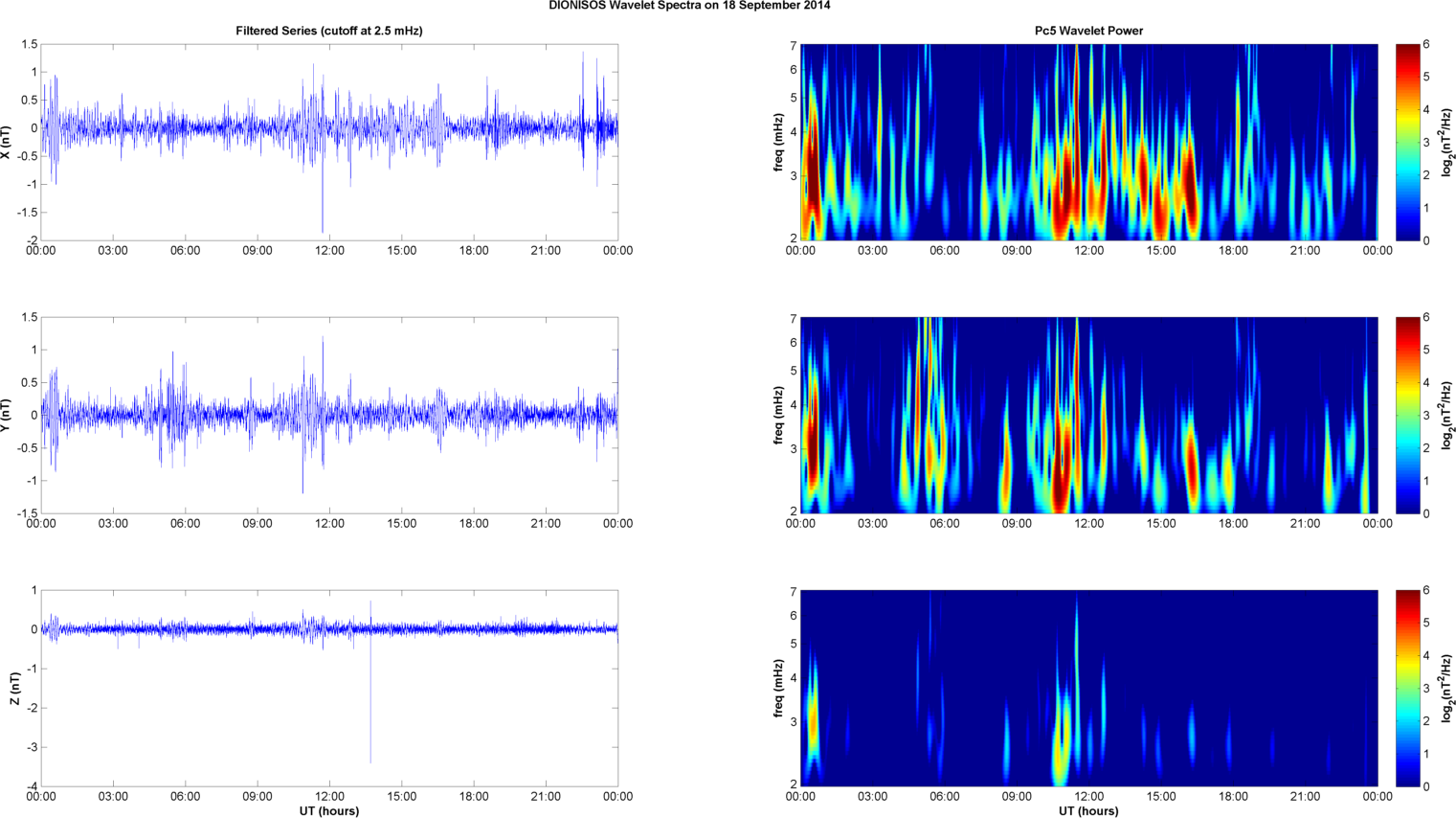Click the X component wavelet power spectrogram

click(x=1088, y=142)
